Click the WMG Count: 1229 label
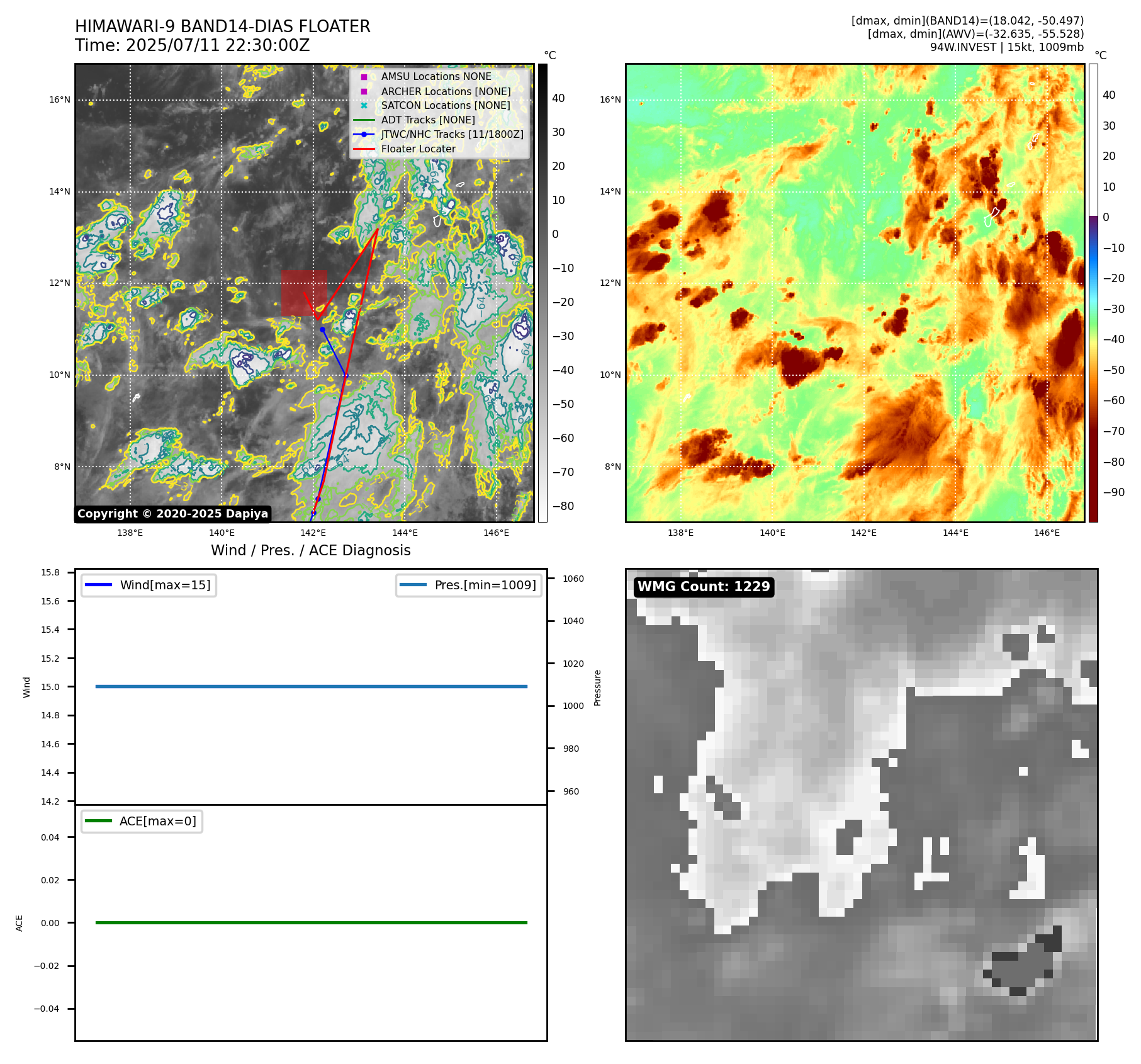The height and width of the screenshot is (1064, 1141). pos(704,587)
